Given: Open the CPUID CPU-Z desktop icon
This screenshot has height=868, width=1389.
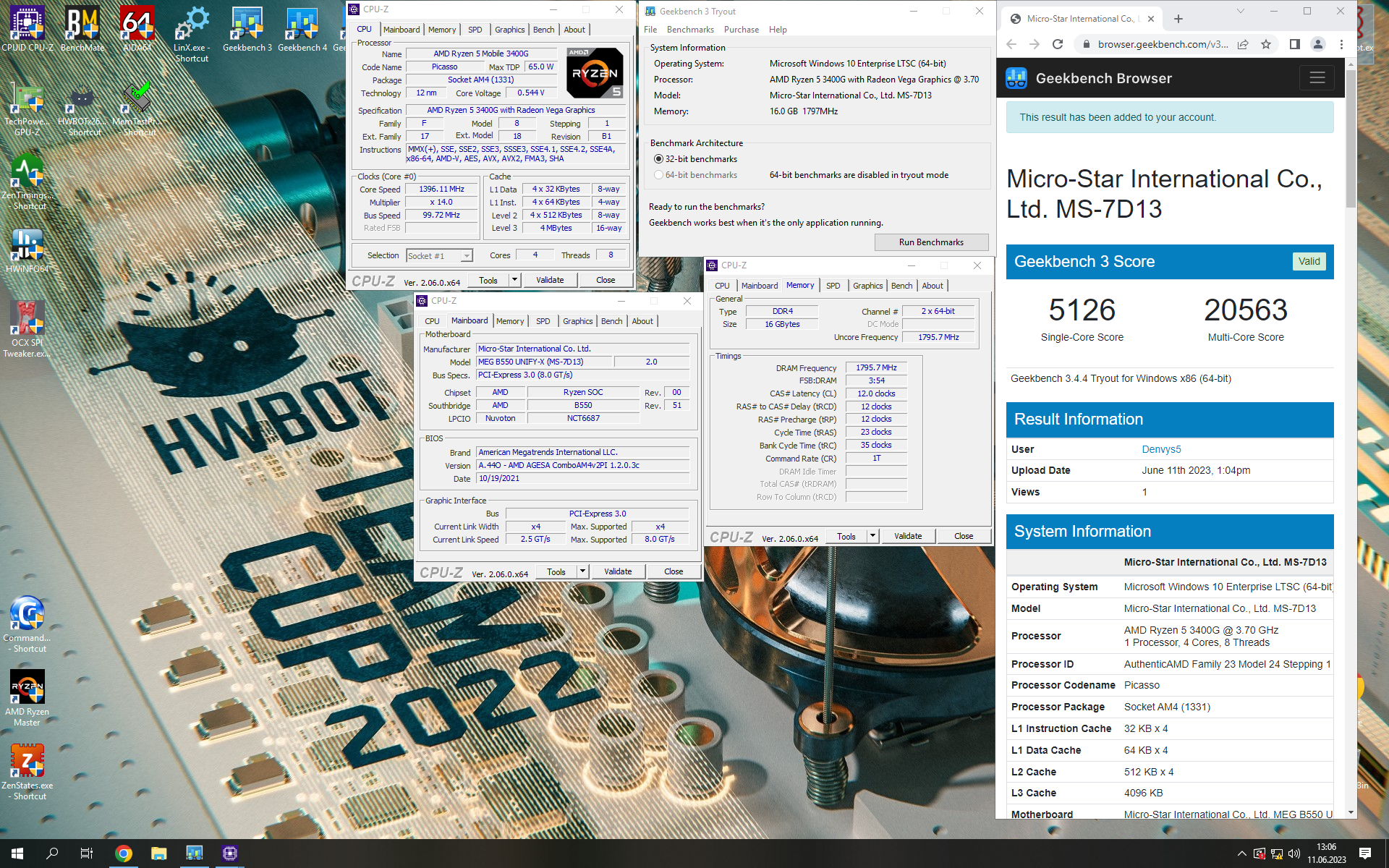Looking at the screenshot, I should 27,29.
